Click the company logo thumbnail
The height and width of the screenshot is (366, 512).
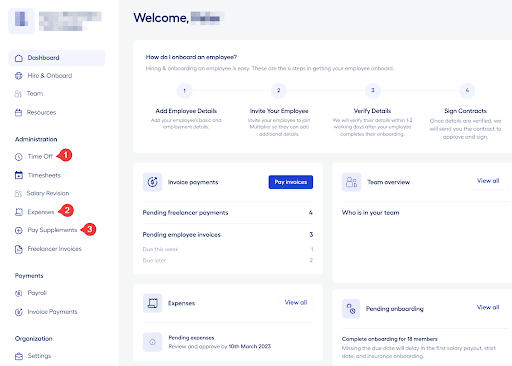coord(21,21)
